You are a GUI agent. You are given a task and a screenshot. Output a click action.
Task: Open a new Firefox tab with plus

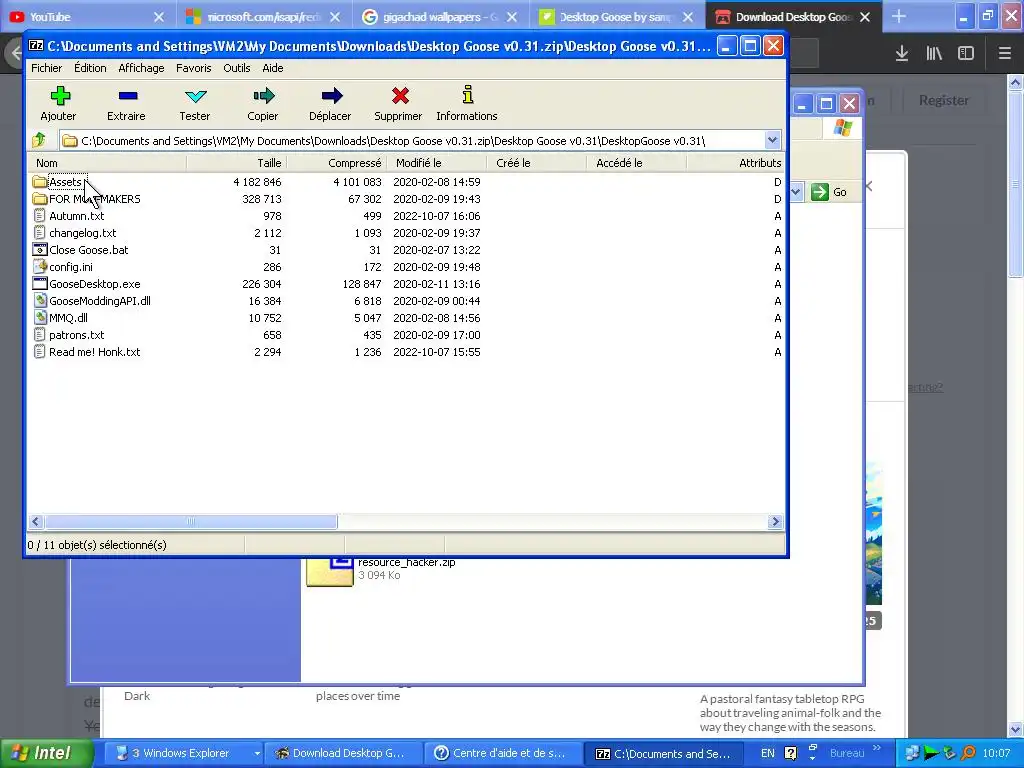899,16
